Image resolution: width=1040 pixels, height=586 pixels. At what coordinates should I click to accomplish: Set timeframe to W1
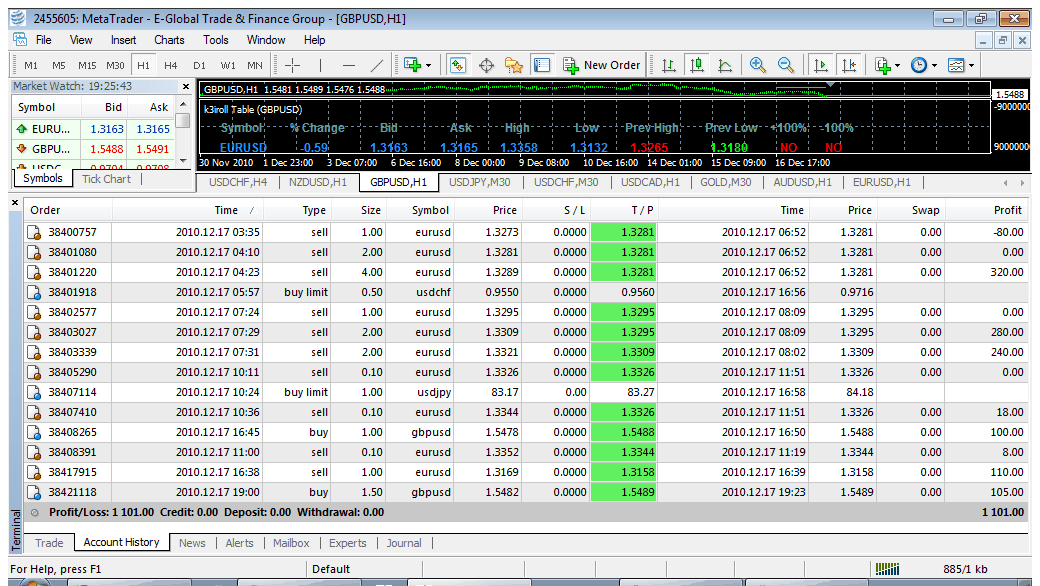point(228,65)
